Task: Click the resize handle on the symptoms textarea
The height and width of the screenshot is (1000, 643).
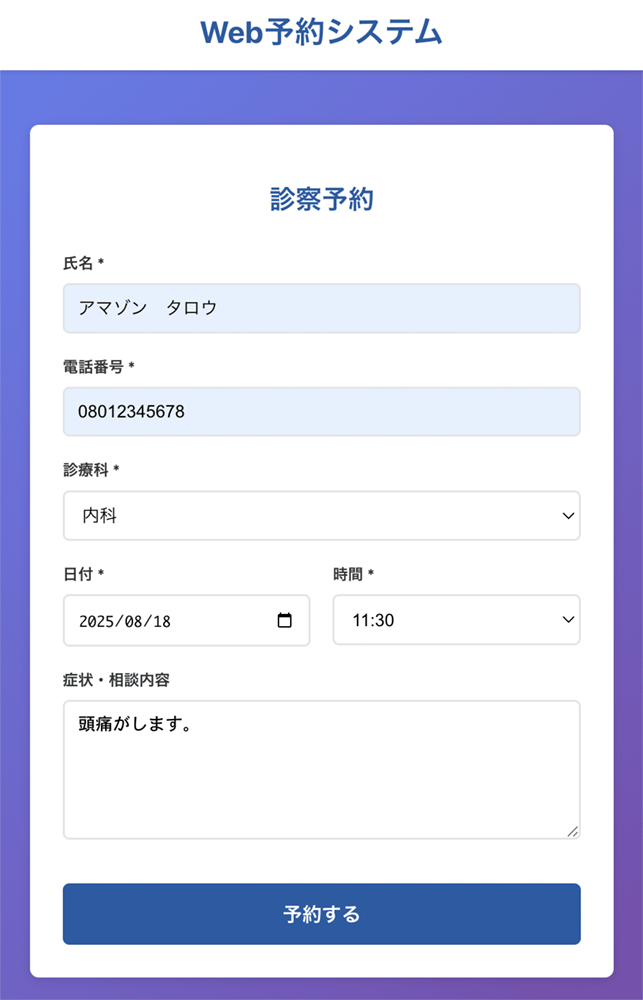Action: pyautogui.click(x=573, y=831)
